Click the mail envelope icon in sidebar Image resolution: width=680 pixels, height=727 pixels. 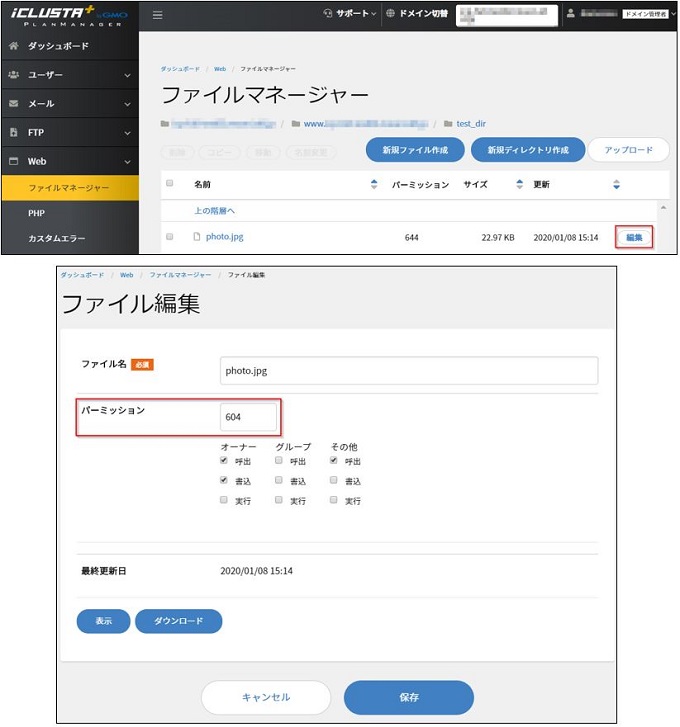tap(14, 103)
